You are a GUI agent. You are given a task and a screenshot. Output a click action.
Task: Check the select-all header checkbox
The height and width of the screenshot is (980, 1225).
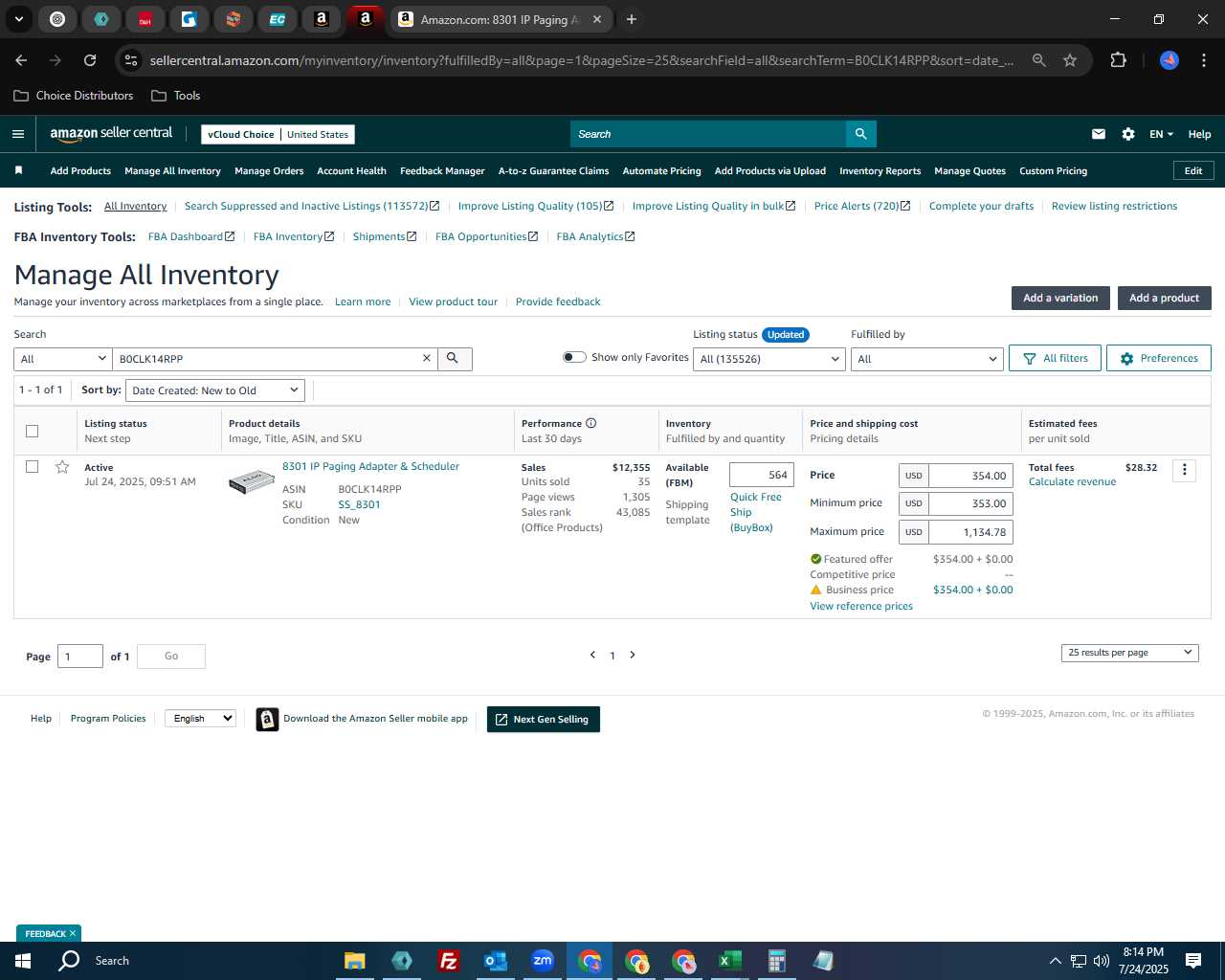coord(32,431)
